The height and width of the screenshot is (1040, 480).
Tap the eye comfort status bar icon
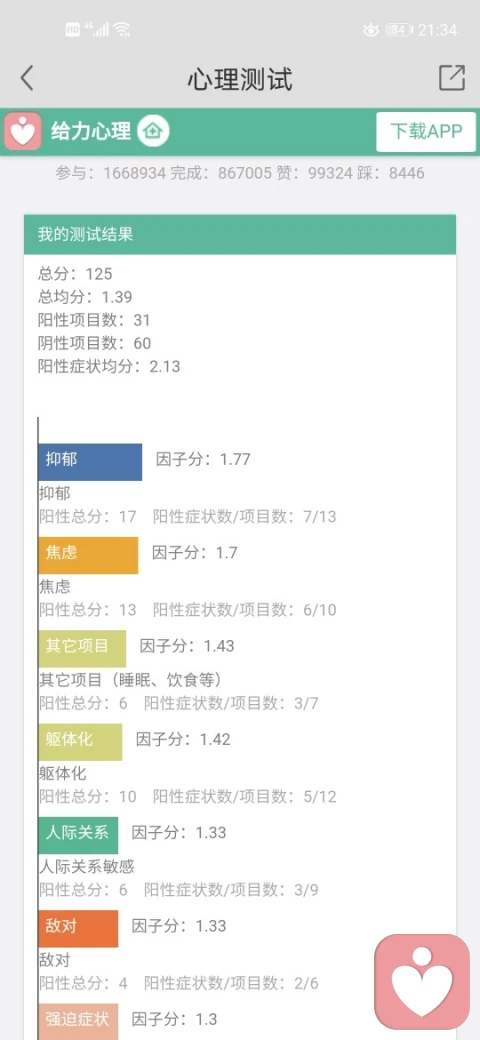370,30
